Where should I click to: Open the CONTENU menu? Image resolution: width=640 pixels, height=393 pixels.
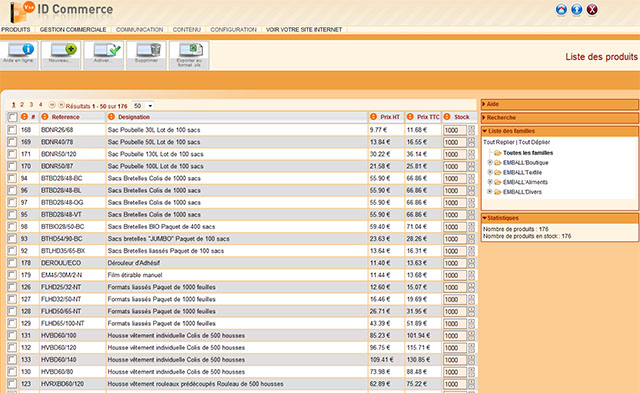point(187,30)
